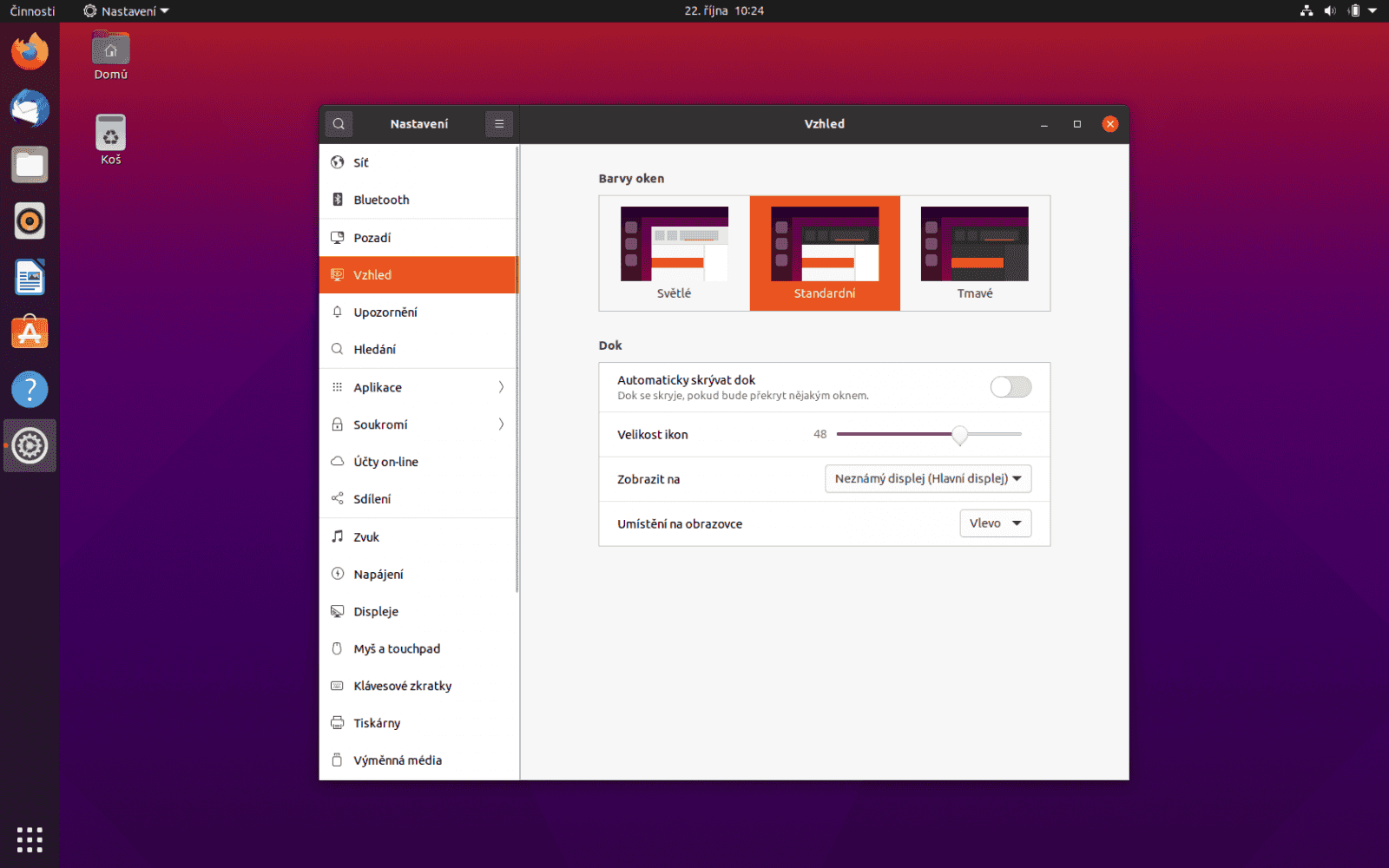
Task: Open Pozadí settings in the sidebar
Action: pyautogui.click(x=338, y=237)
